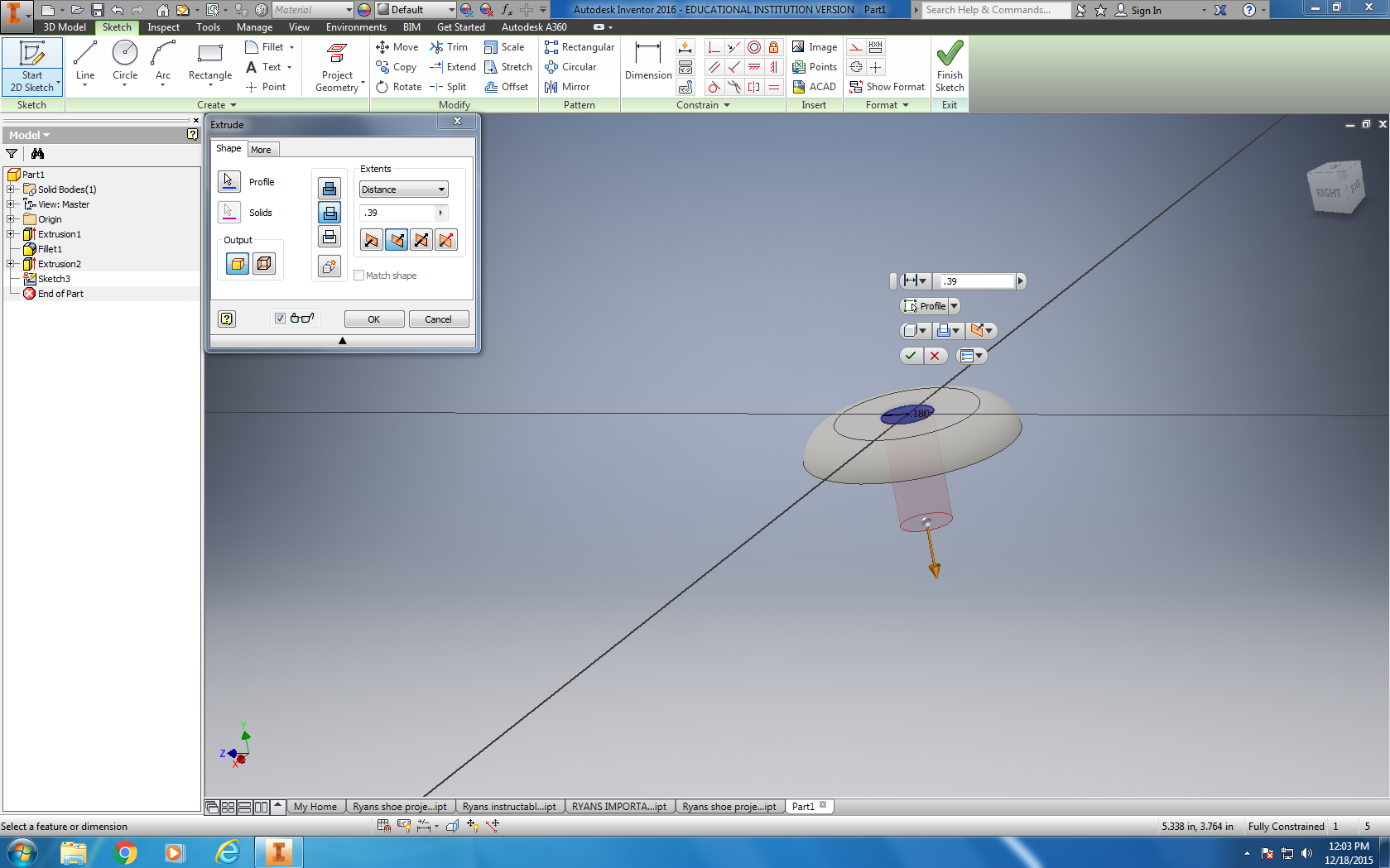Click the ViewCube RIGHT face
This screenshot has height=868, width=1390.
pyautogui.click(x=1328, y=193)
